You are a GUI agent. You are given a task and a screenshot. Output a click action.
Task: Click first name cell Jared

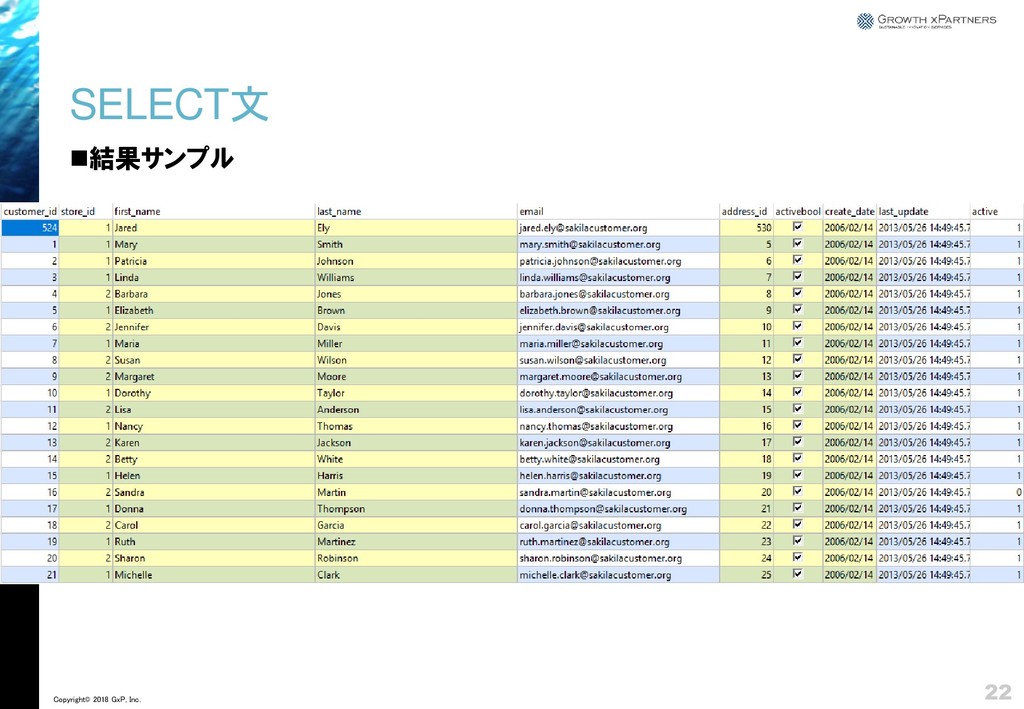(x=214, y=228)
